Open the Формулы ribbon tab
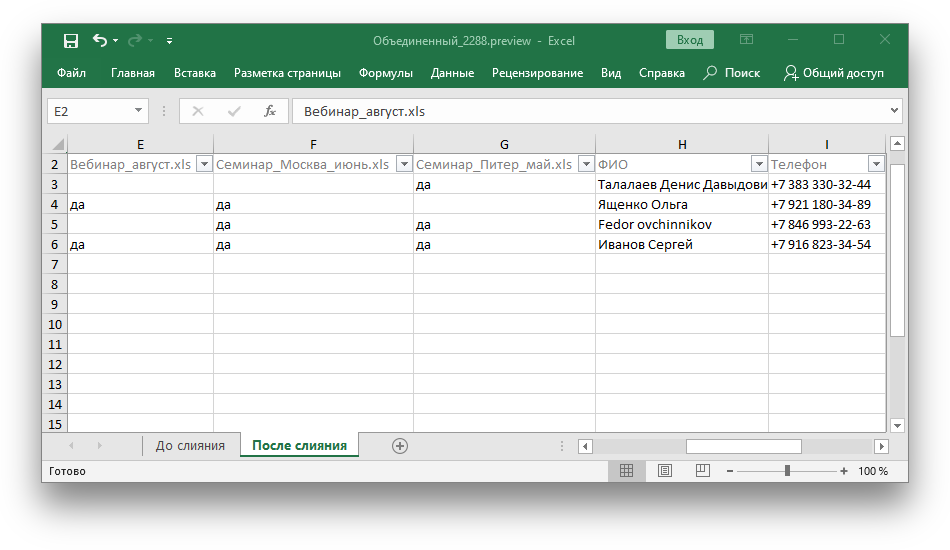950x550 pixels. [385, 73]
